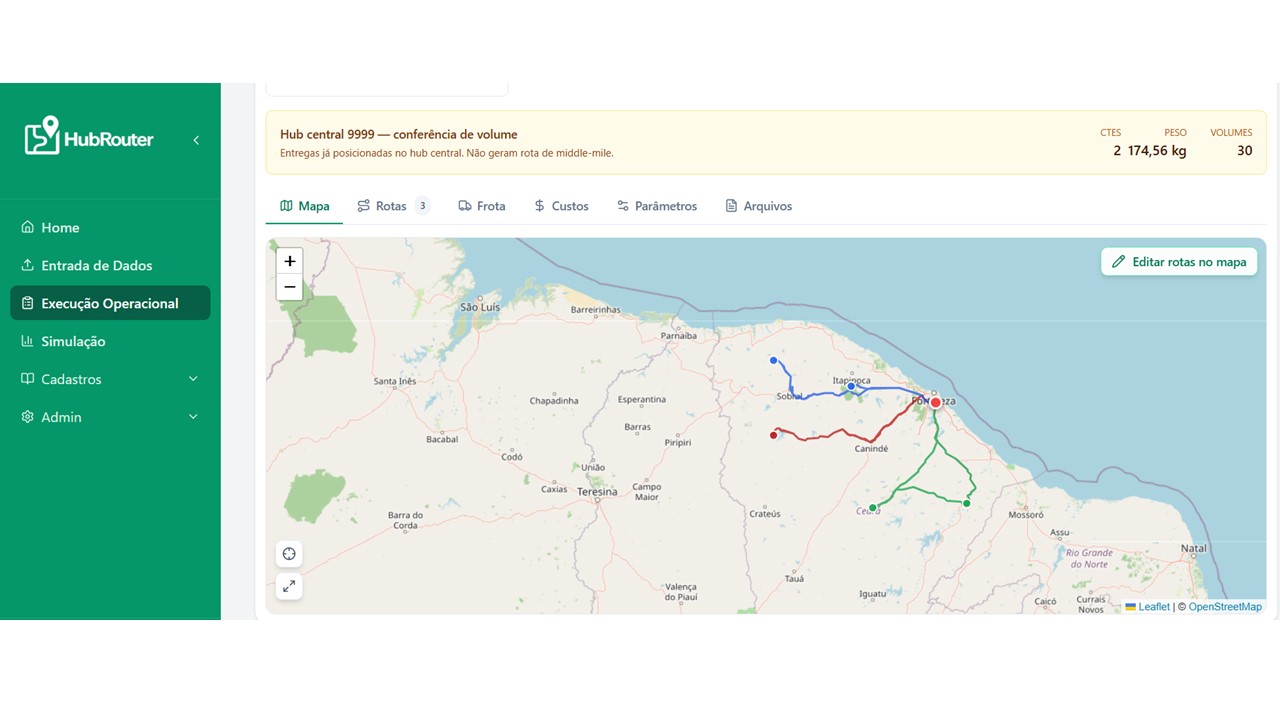Click the Home house icon
This screenshot has width=1280, height=720.
click(28, 228)
